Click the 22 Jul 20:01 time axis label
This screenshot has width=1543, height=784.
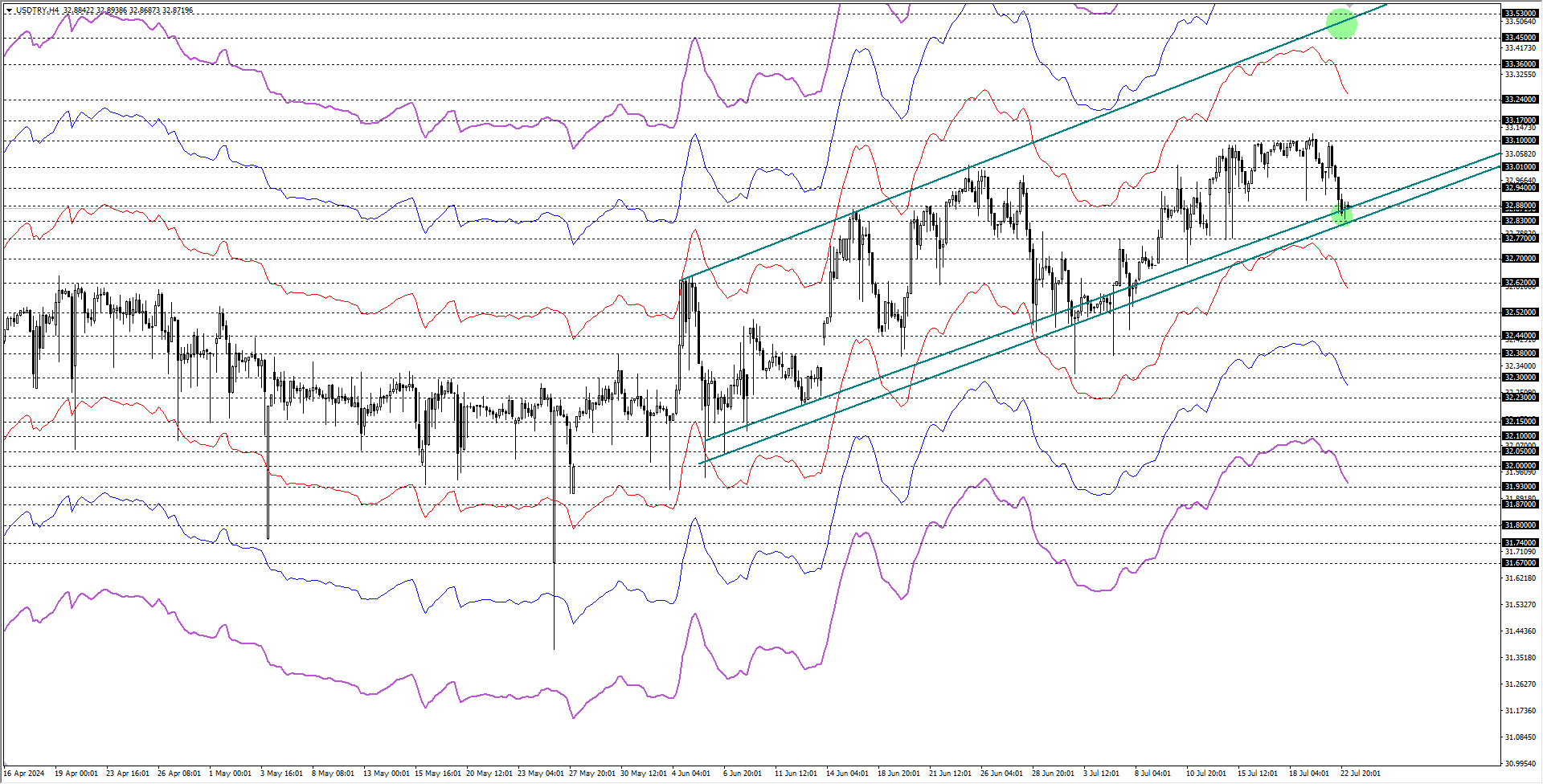[x=1361, y=774]
